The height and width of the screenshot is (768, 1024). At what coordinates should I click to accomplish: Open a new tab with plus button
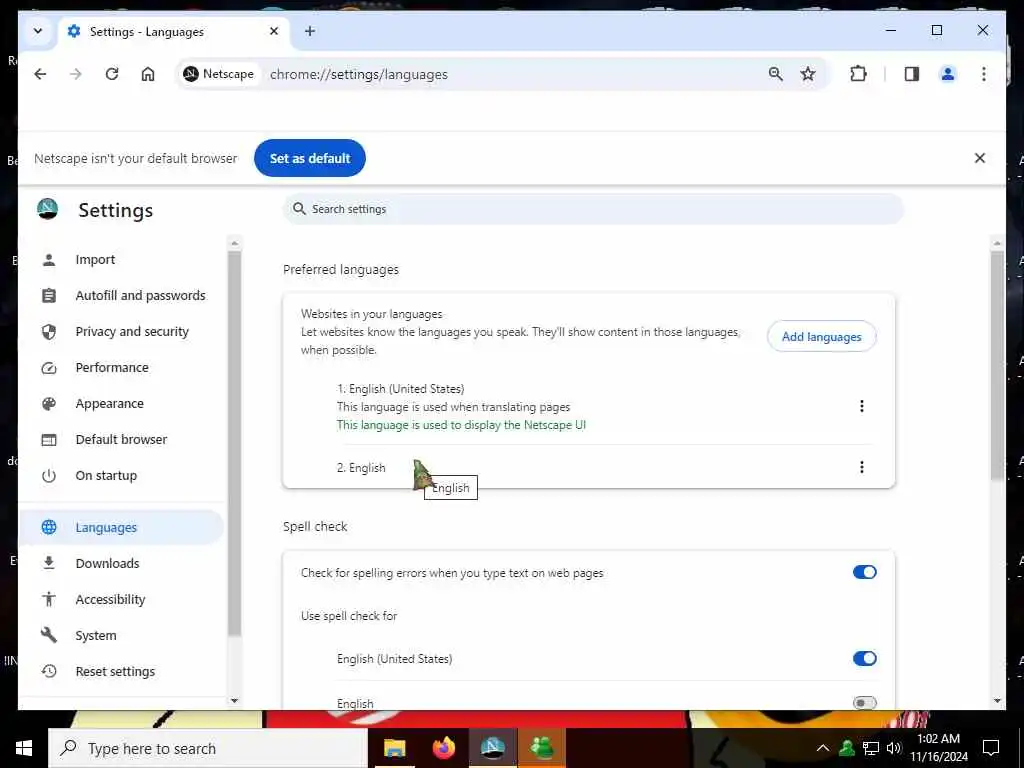(310, 31)
